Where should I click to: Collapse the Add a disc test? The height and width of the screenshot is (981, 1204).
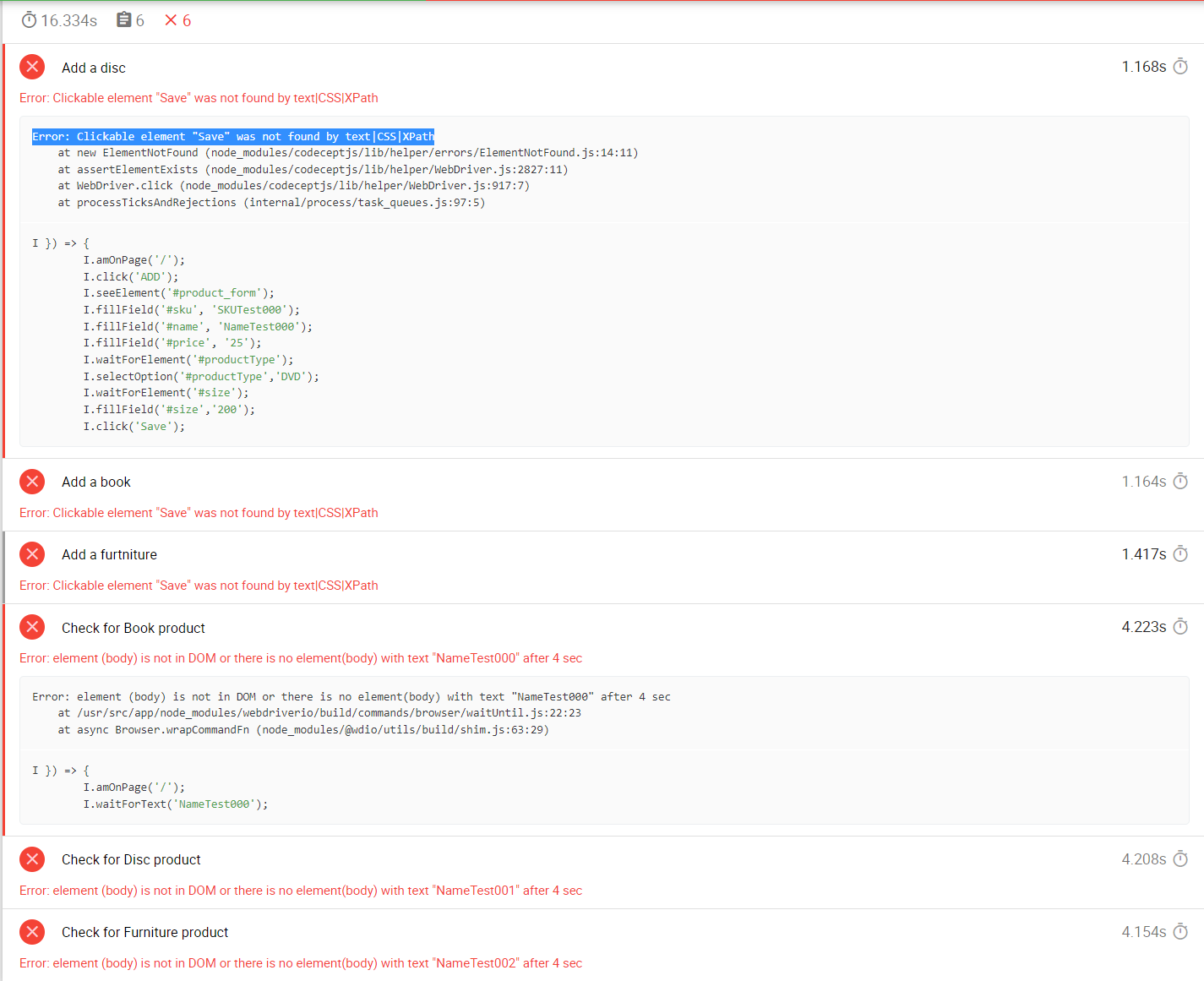(x=94, y=68)
